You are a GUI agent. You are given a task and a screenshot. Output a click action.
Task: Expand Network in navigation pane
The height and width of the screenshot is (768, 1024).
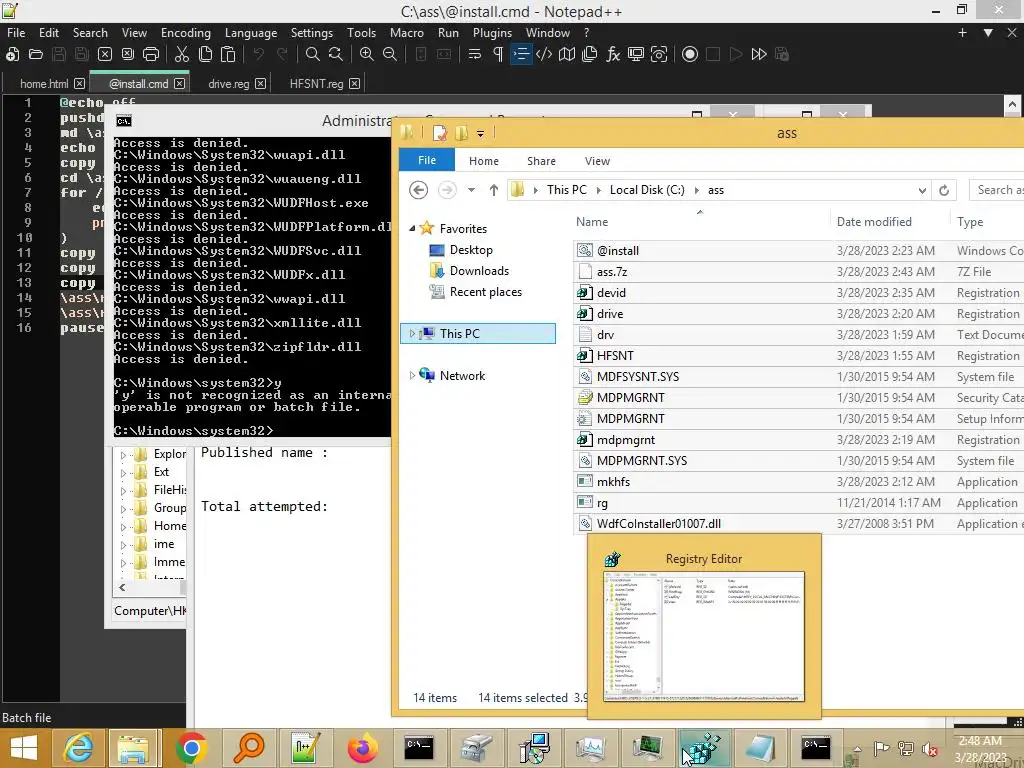pos(411,376)
